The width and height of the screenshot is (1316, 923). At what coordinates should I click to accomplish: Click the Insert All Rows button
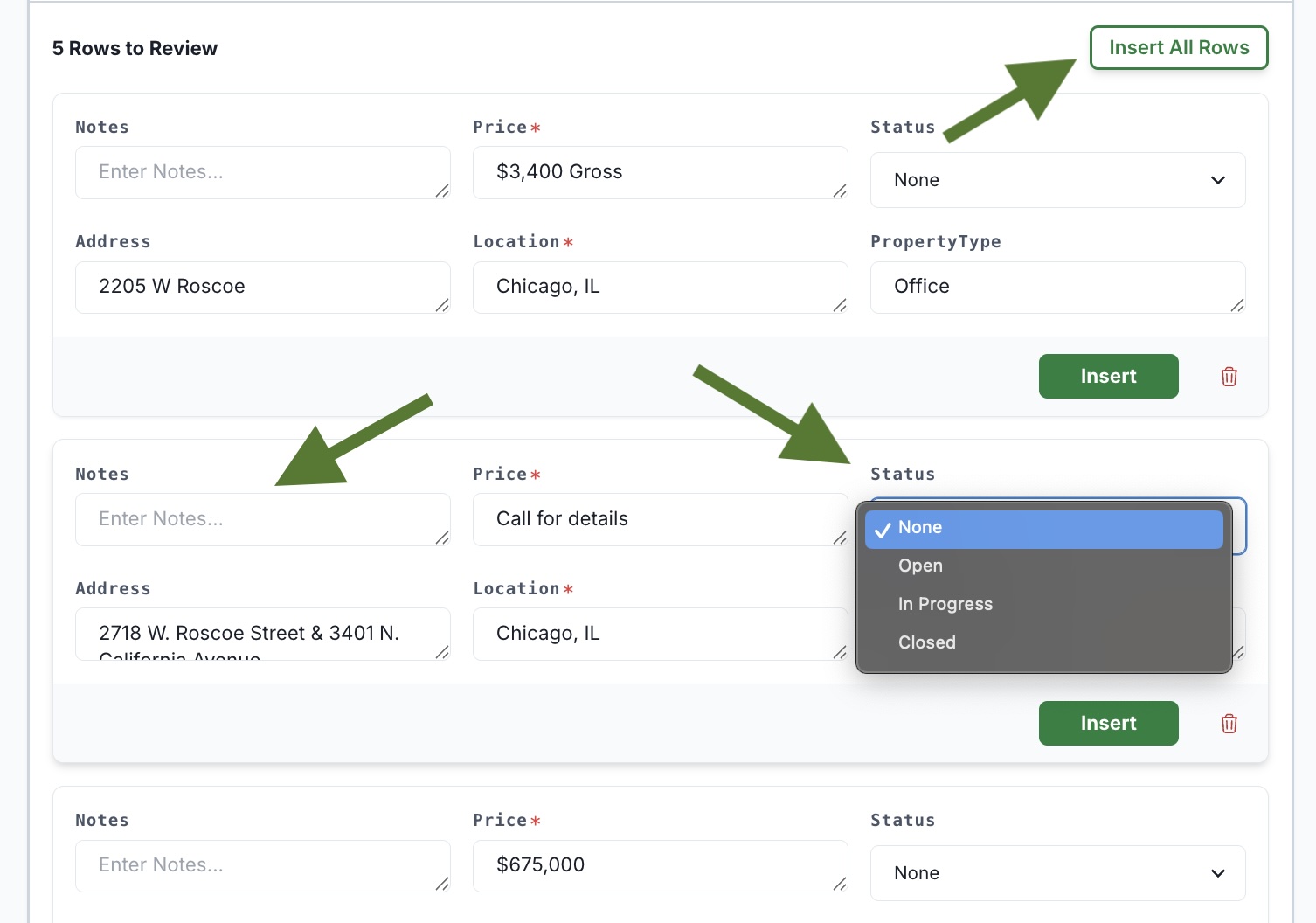click(1179, 47)
